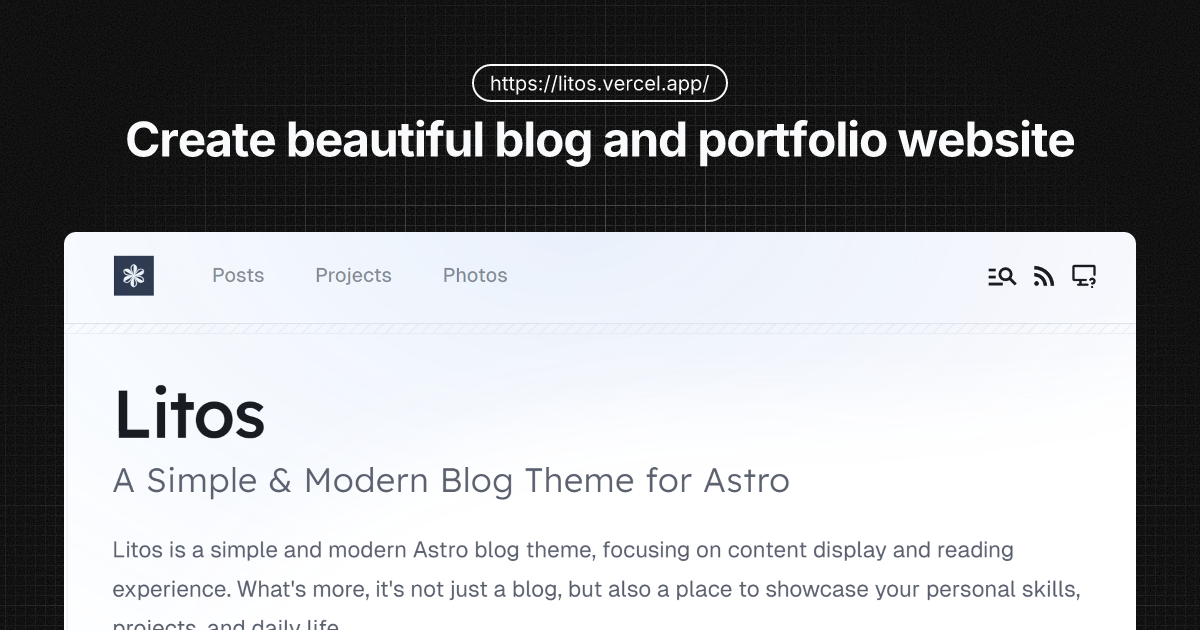Click the "Create beautiful blog" headline
The height and width of the screenshot is (630, 1200).
click(358, 140)
